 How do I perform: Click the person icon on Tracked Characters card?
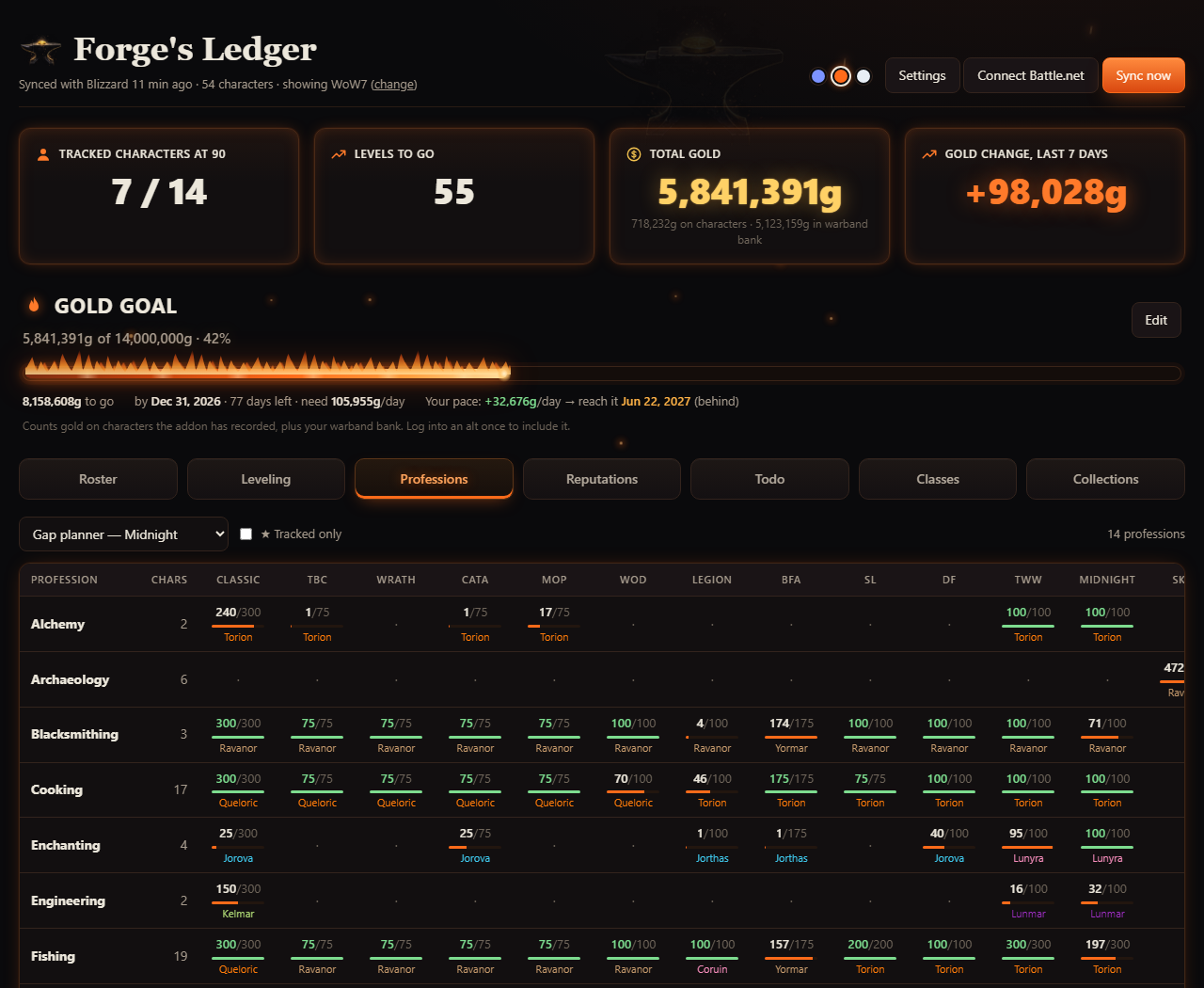coord(43,154)
